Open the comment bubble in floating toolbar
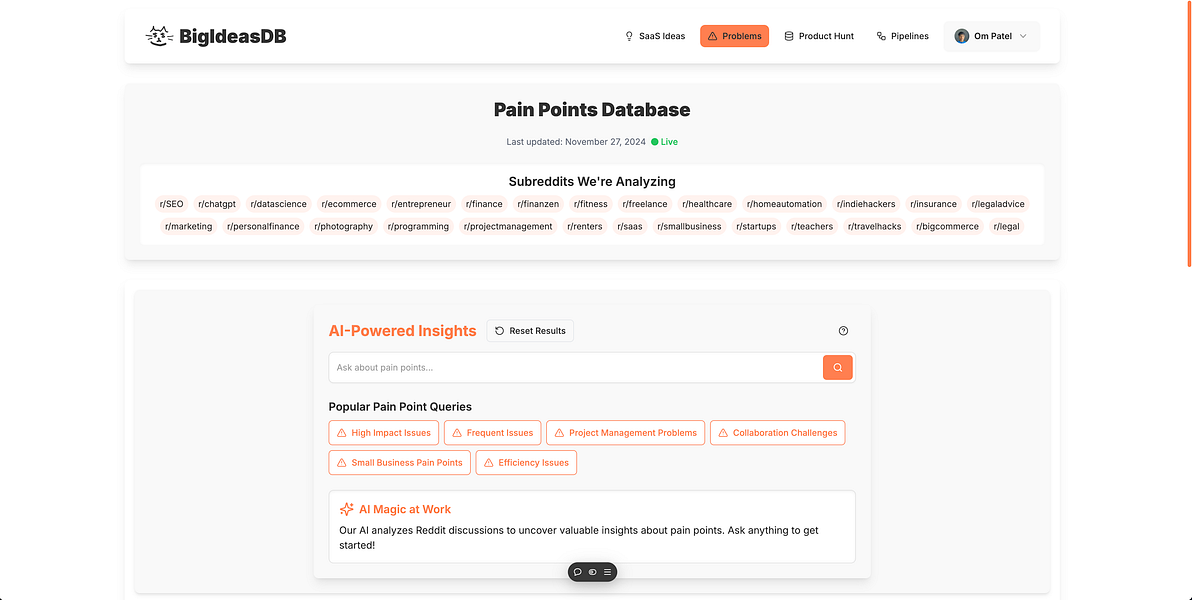1192x600 pixels. click(x=578, y=572)
